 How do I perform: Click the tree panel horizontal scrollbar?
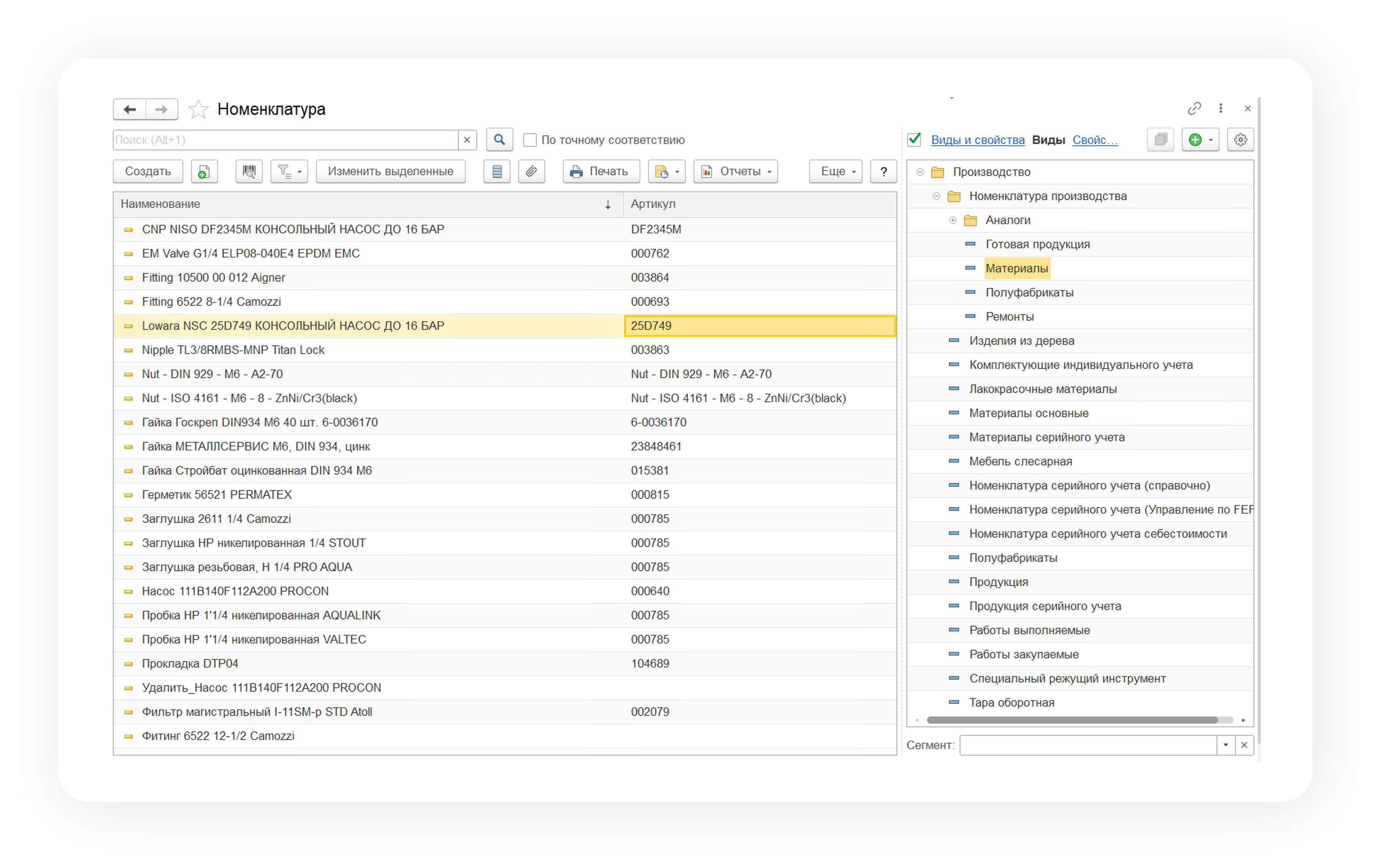(x=1071, y=720)
